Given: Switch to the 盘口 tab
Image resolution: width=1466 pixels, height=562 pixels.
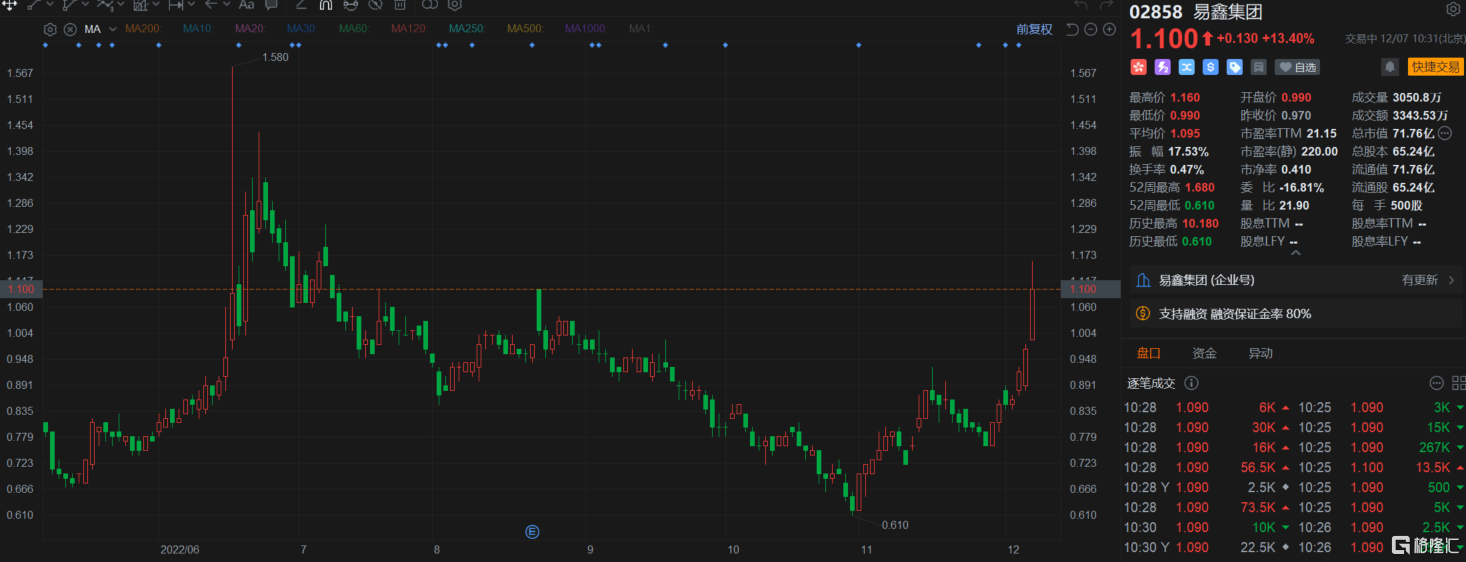Looking at the screenshot, I should click(1148, 353).
